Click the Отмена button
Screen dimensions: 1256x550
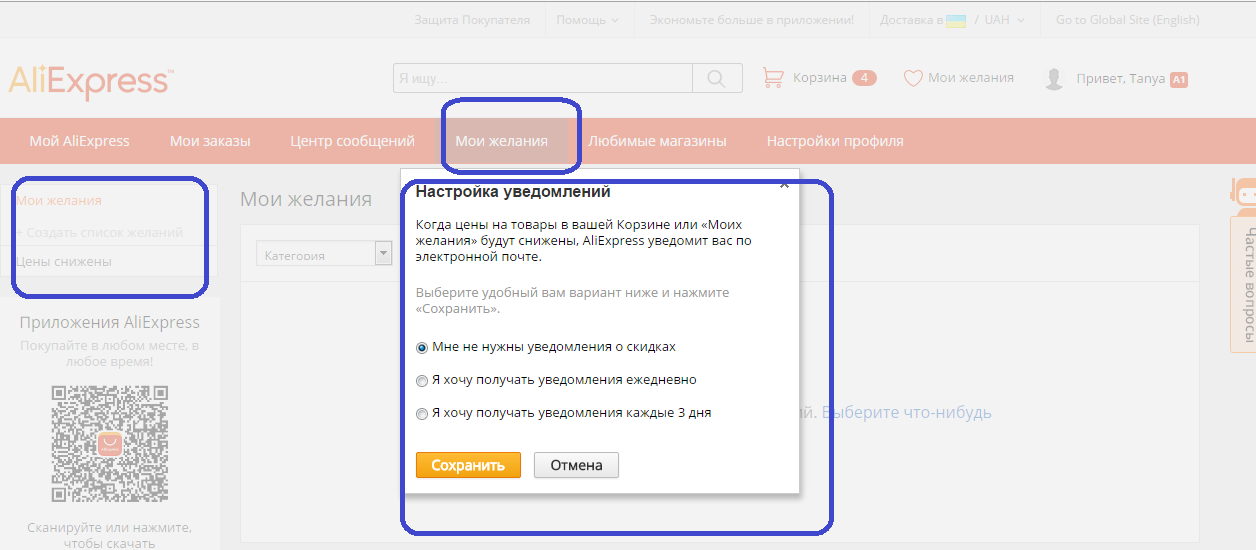coord(576,465)
